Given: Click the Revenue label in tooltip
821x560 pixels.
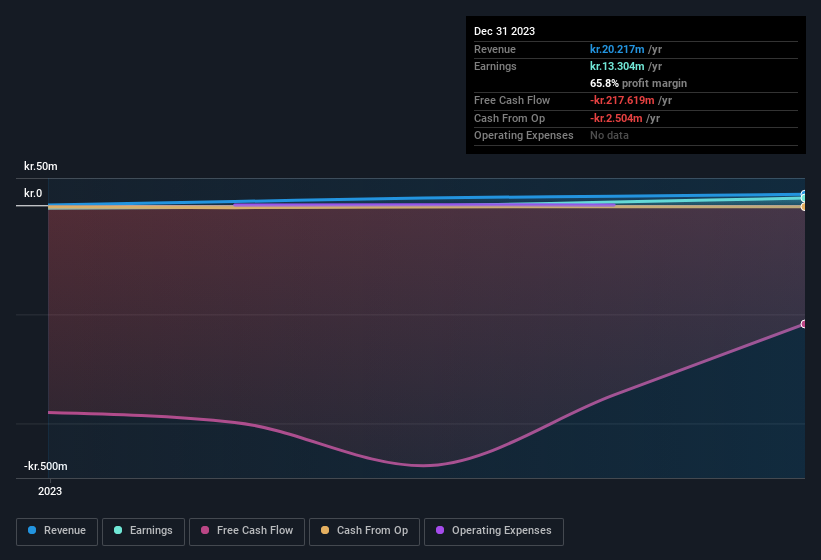Looking at the screenshot, I should pyautogui.click(x=495, y=49).
